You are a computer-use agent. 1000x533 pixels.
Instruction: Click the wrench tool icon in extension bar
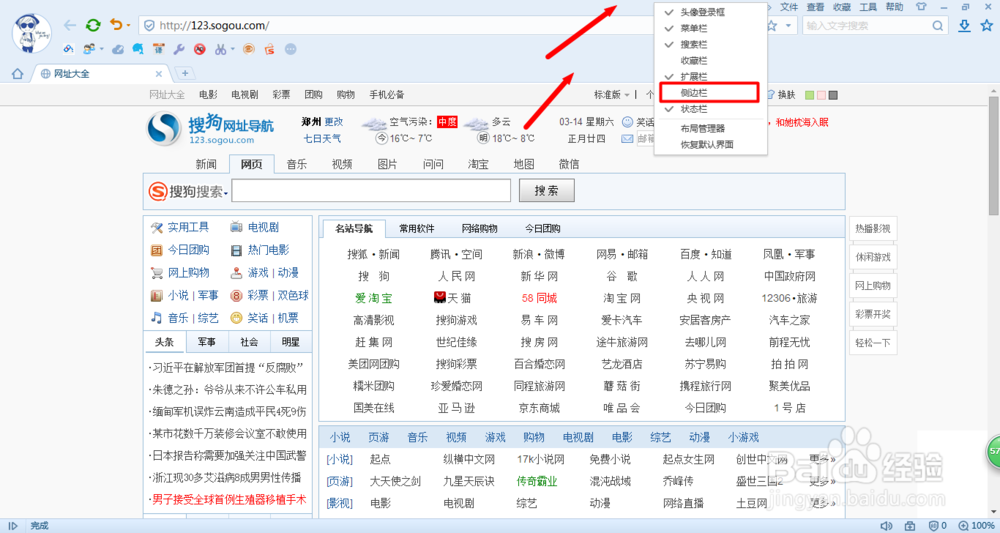[x=179, y=49]
